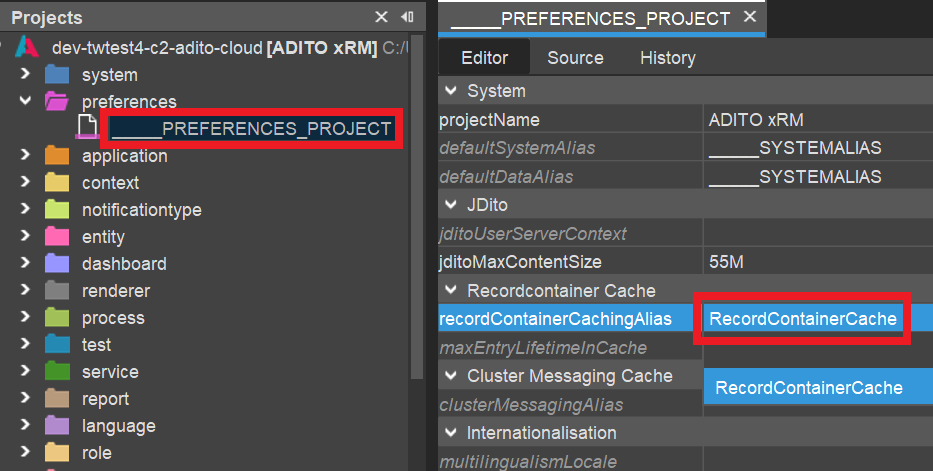This screenshot has height=471, width=933.
Task: Switch to the Source tab
Action: (x=575, y=58)
